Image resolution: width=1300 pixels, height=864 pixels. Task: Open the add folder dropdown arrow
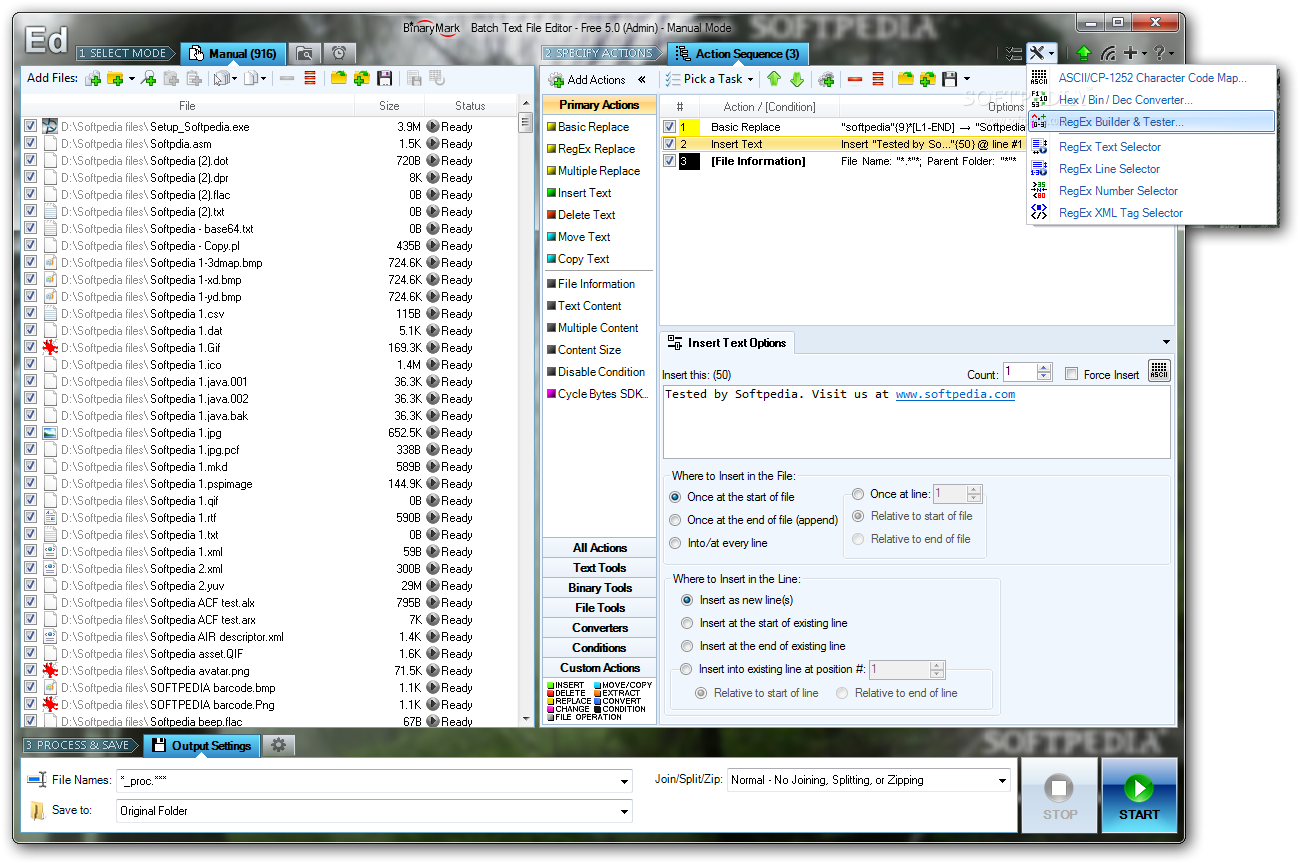pyautogui.click(x=131, y=79)
